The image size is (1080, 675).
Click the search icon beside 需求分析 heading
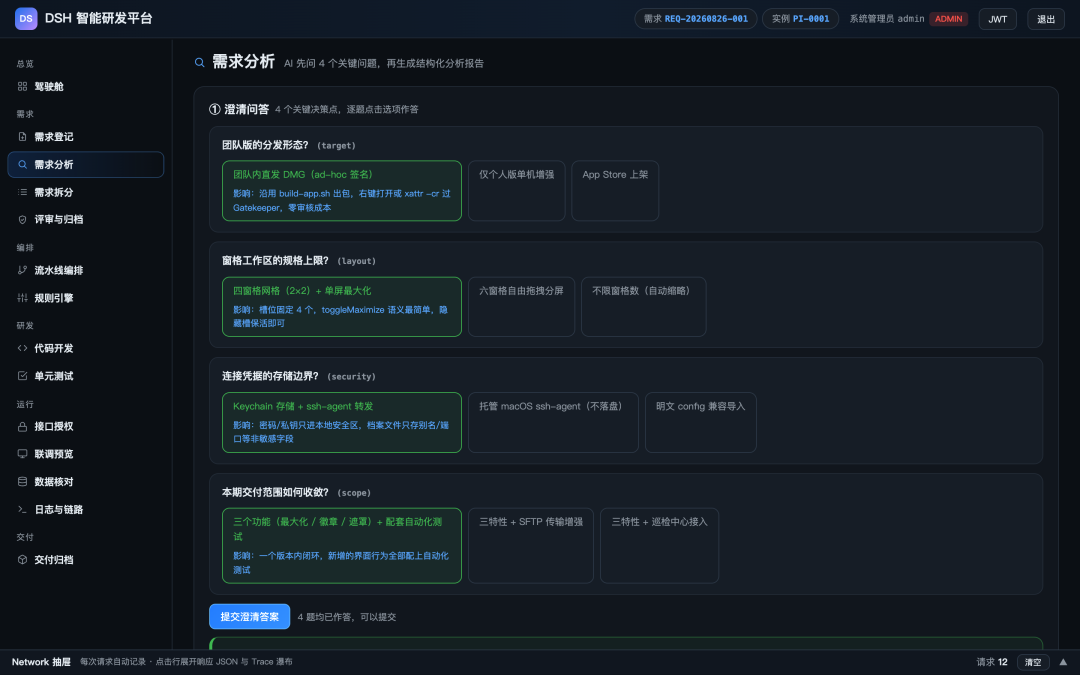tap(200, 63)
